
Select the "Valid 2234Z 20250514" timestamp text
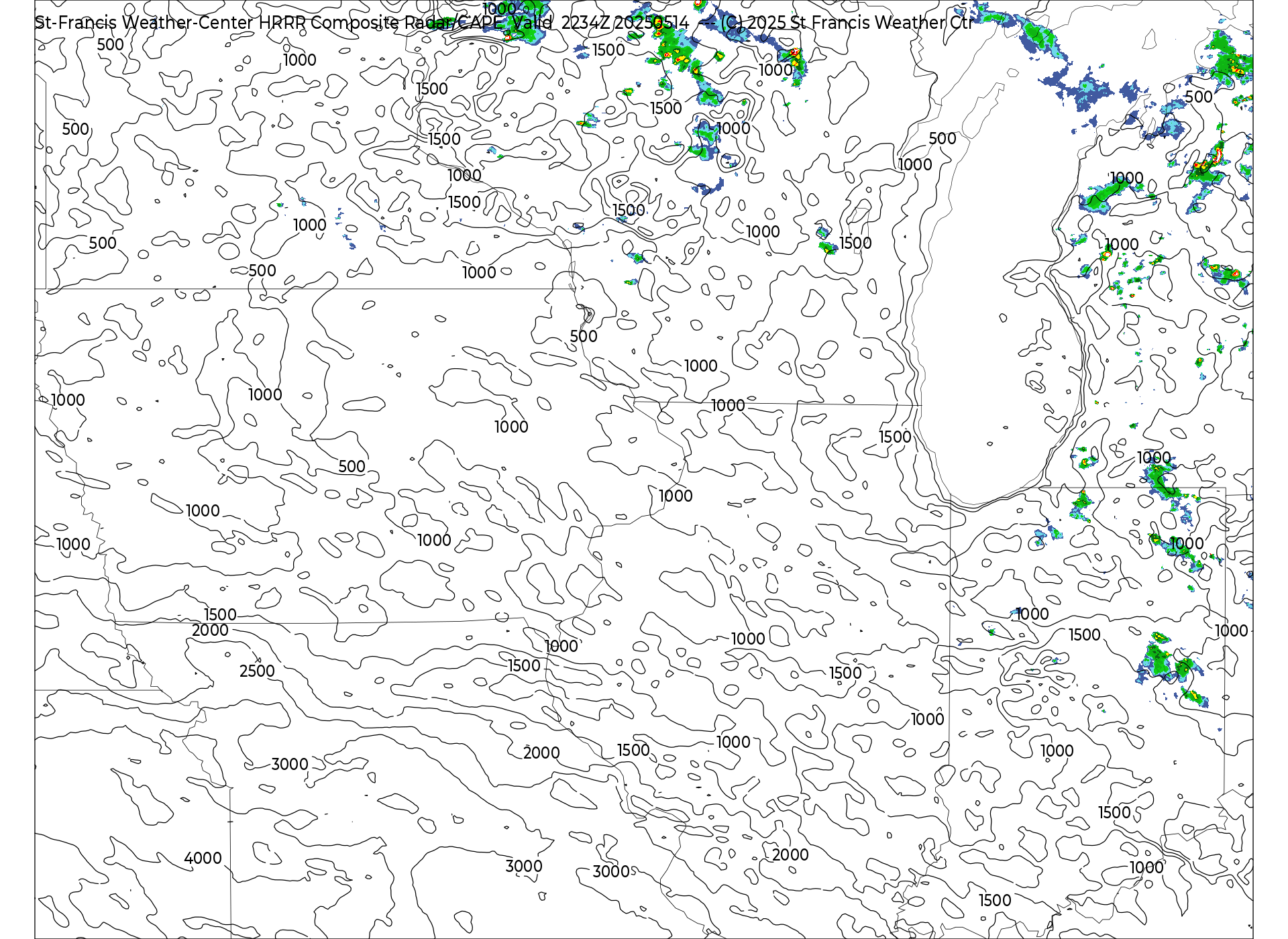tap(600, 23)
